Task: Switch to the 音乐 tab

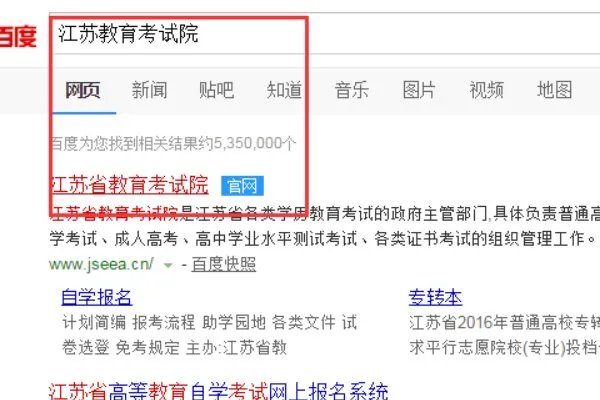Action: [x=352, y=90]
